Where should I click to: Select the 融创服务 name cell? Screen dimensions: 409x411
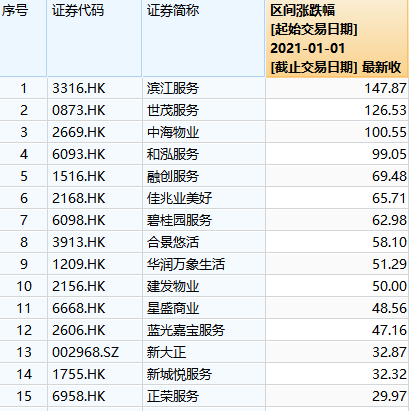(x=204, y=176)
